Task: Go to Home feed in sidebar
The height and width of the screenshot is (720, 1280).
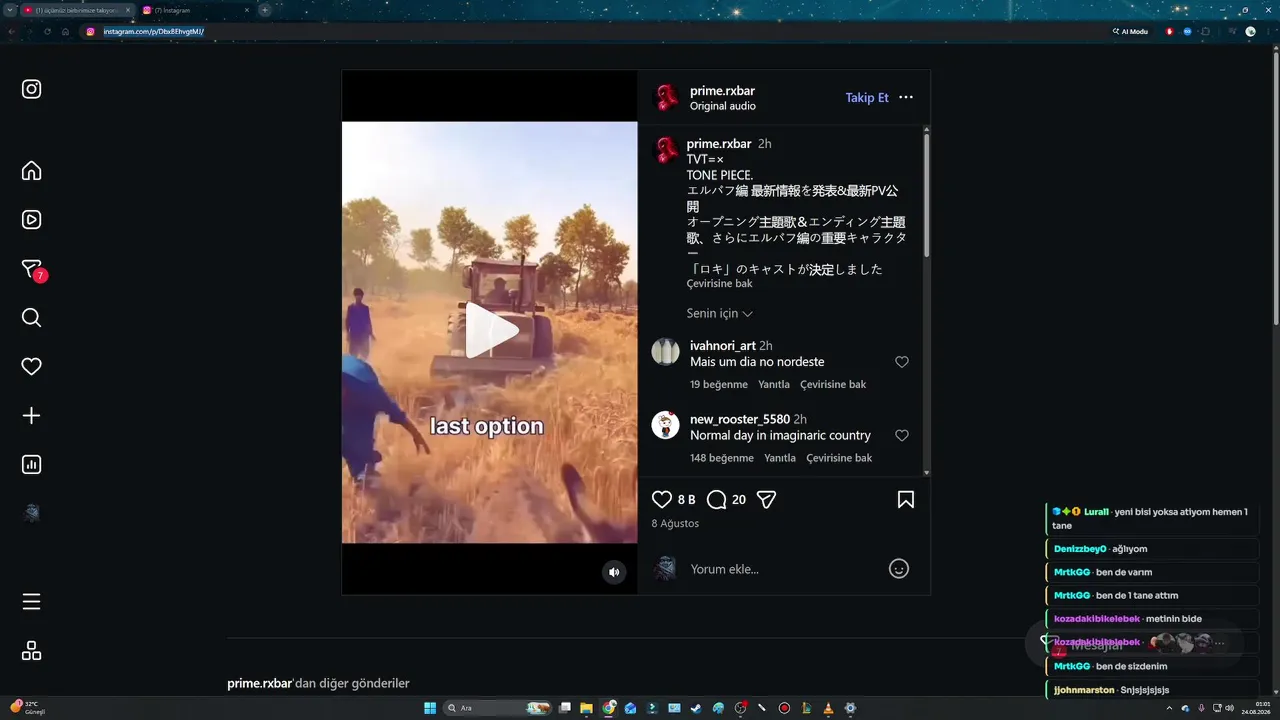Action: click(31, 171)
